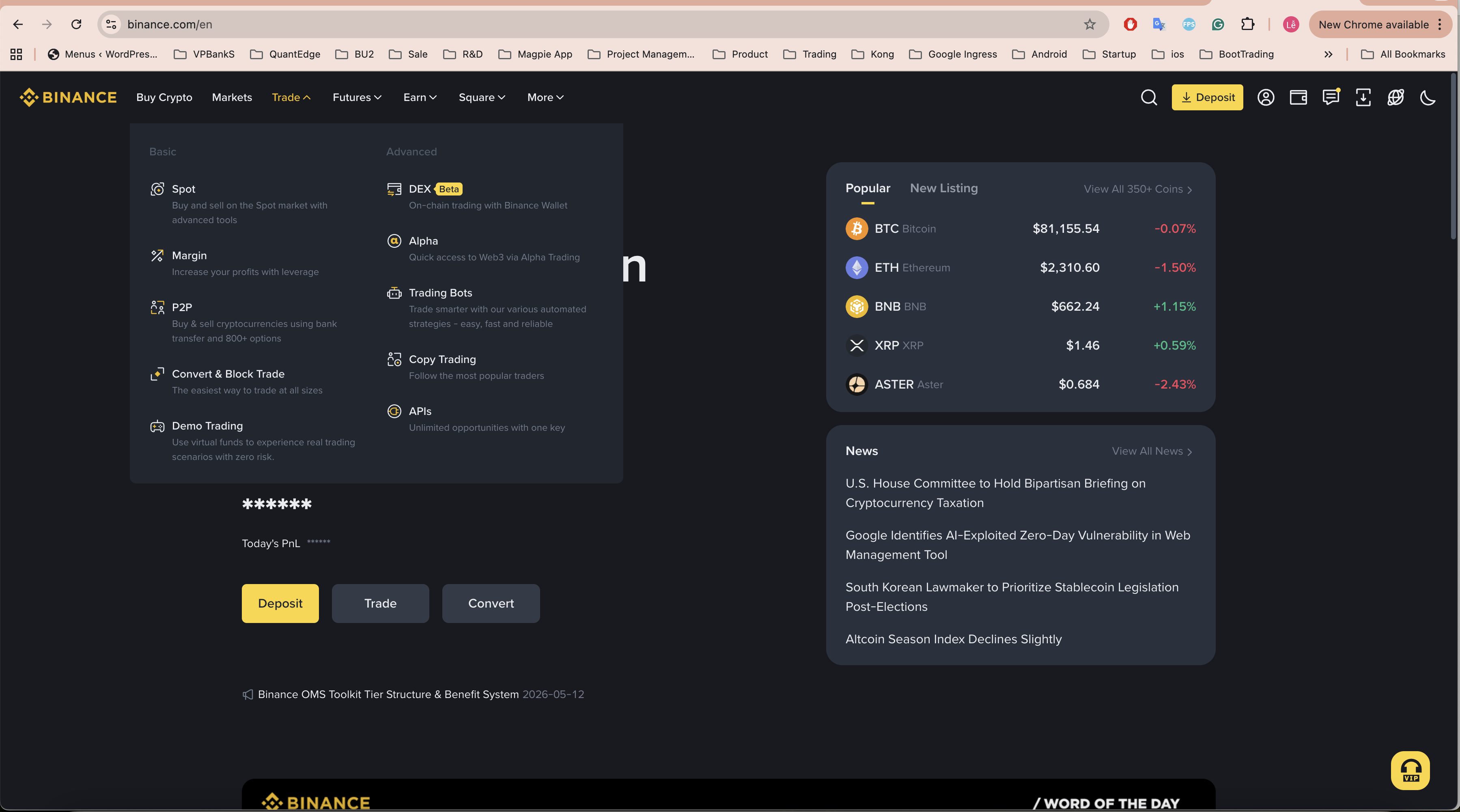Open the user profile icon
The image size is (1460, 812).
click(x=1266, y=97)
